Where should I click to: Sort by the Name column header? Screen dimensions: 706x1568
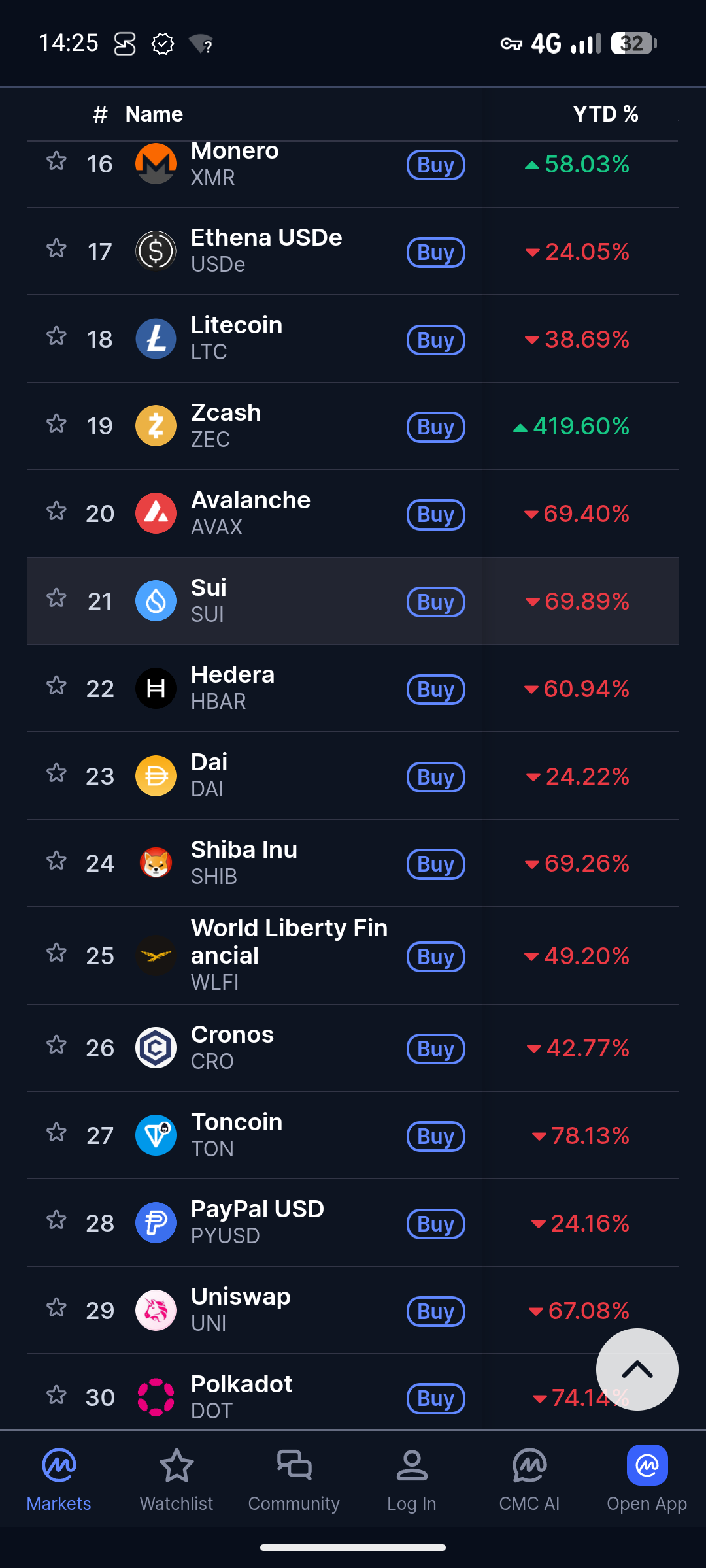(x=154, y=114)
